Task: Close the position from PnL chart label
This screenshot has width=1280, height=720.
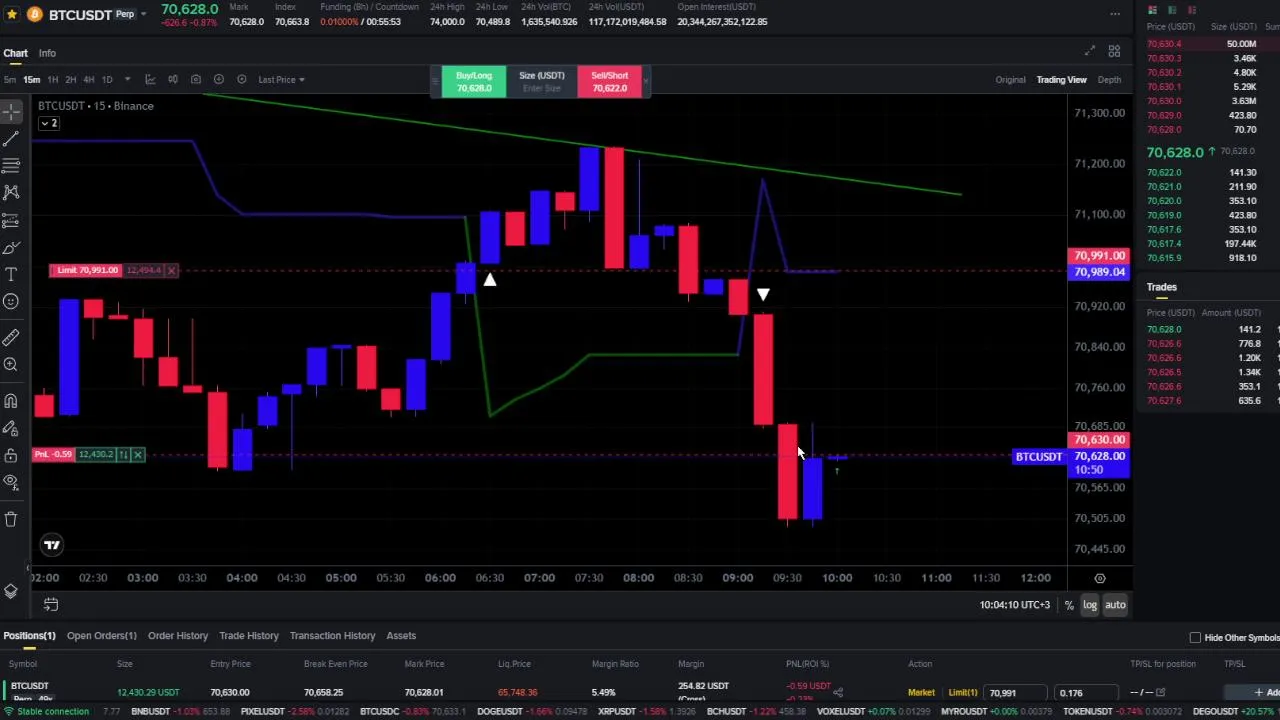Action: tap(138, 455)
